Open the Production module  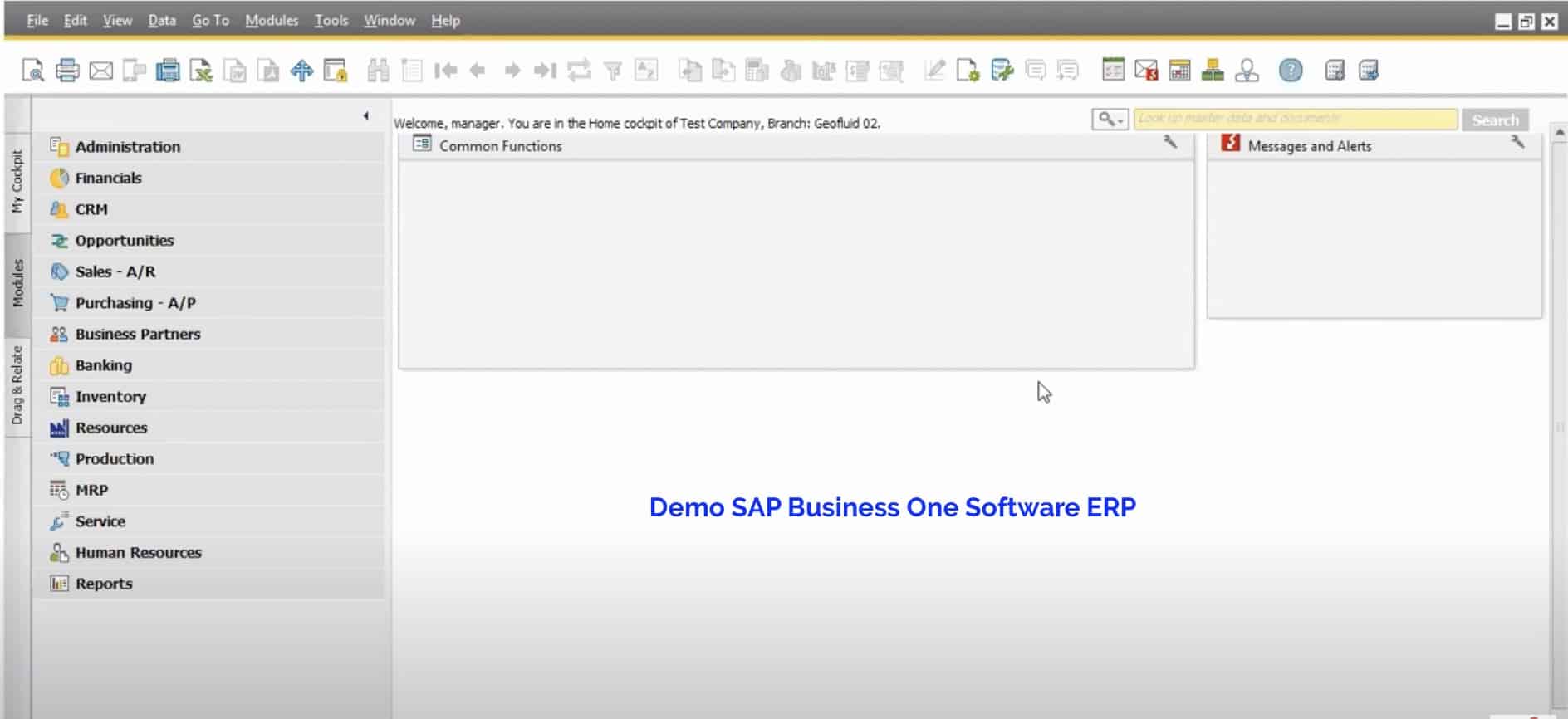208,459
